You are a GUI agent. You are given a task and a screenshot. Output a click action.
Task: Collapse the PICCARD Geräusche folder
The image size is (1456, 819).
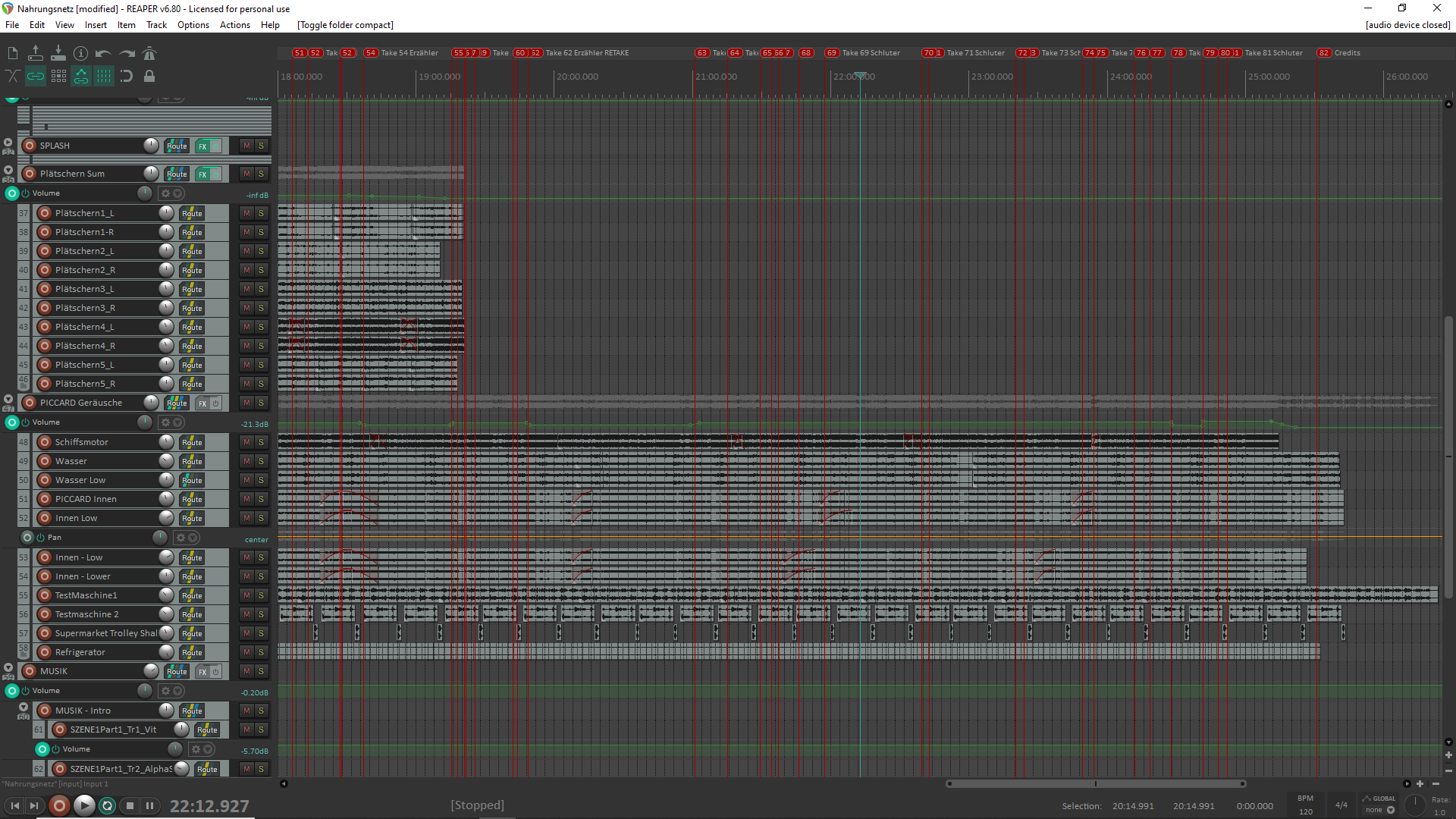pyautogui.click(x=8, y=399)
